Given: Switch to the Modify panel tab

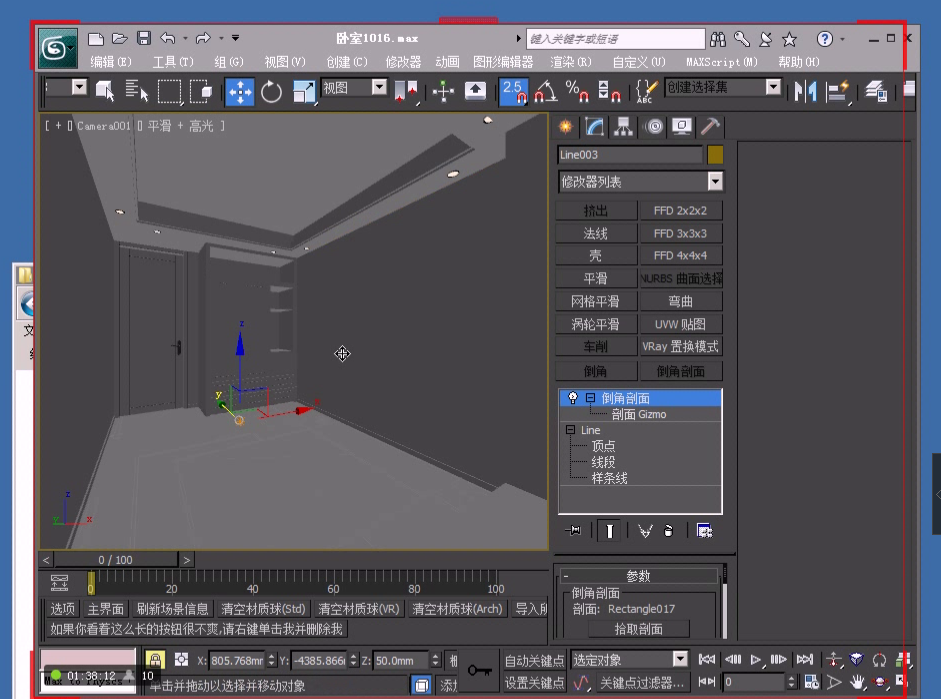Looking at the screenshot, I should coord(595,127).
